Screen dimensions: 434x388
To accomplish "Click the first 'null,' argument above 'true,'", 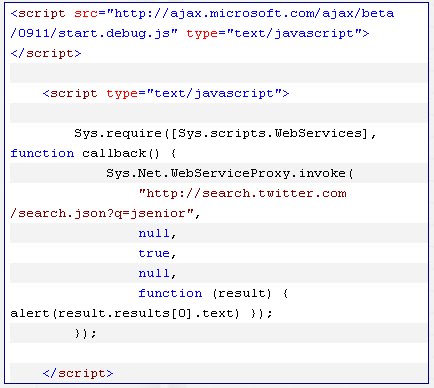I will coord(157,234).
